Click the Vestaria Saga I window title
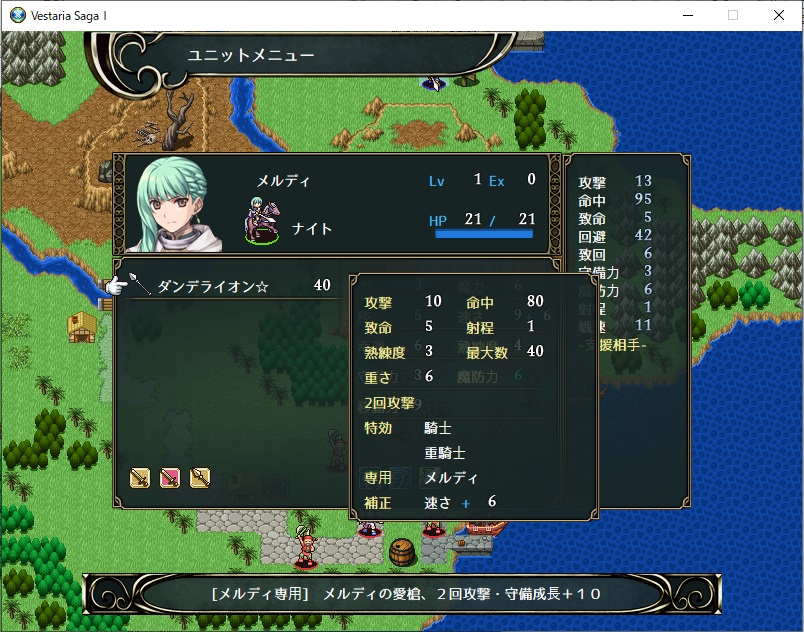The width and height of the screenshot is (804, 632). click(69, 16)
